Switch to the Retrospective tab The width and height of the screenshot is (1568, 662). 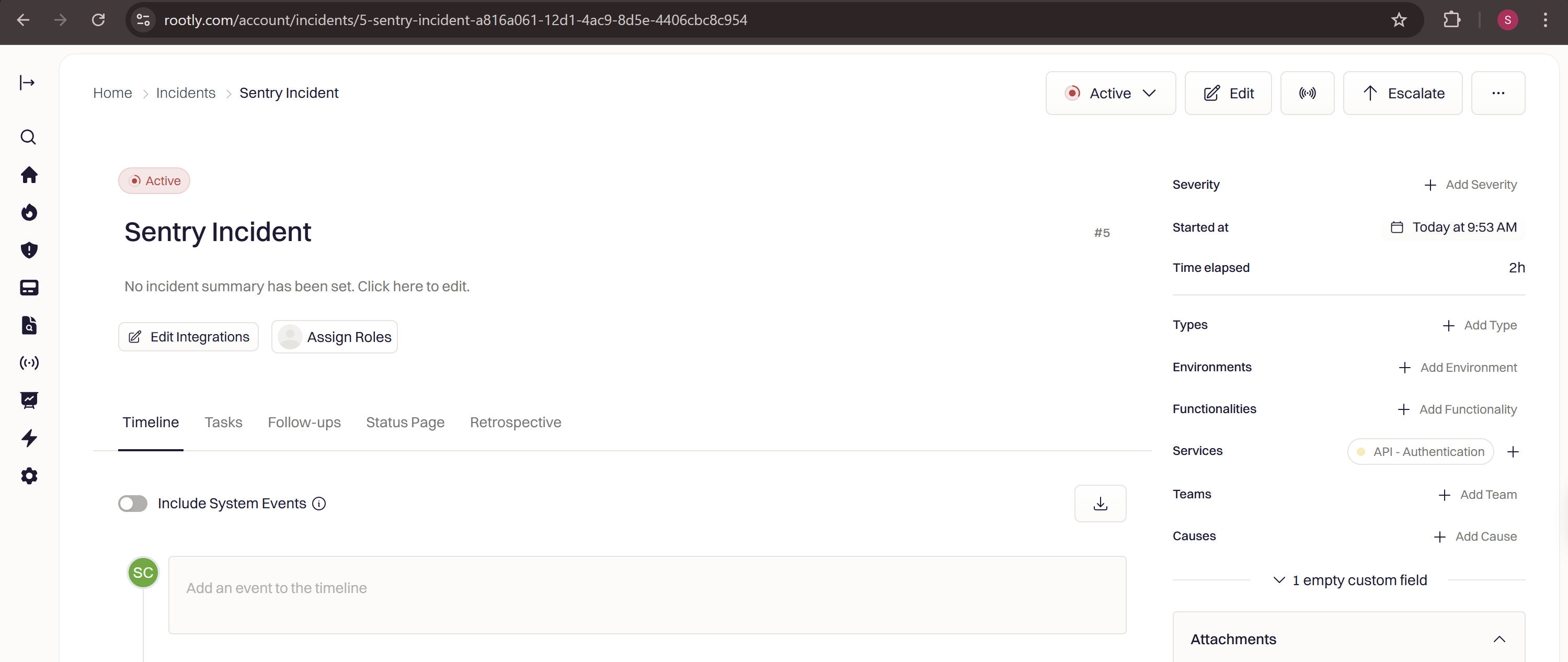click(515, 422)
